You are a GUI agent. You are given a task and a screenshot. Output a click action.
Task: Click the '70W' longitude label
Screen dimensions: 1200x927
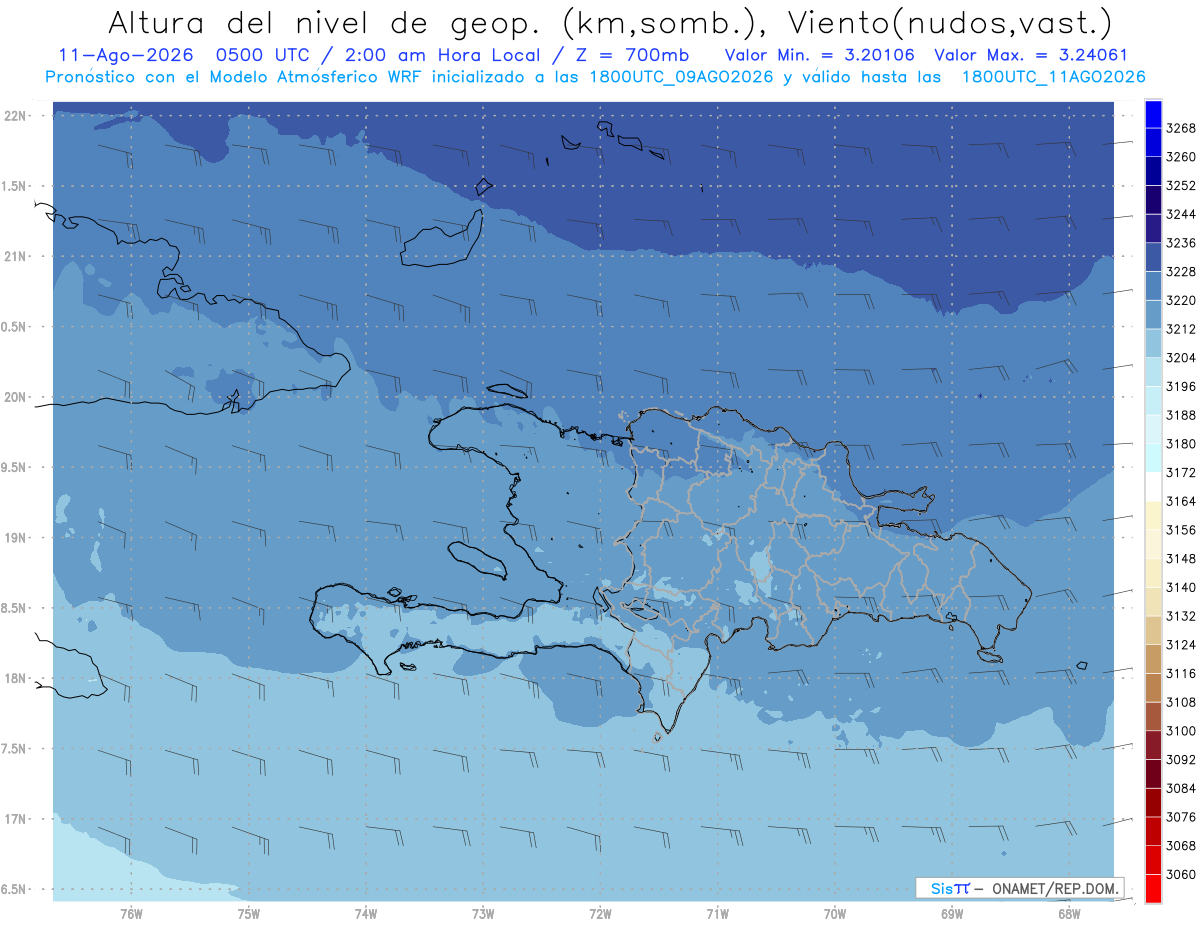[835, 914]
